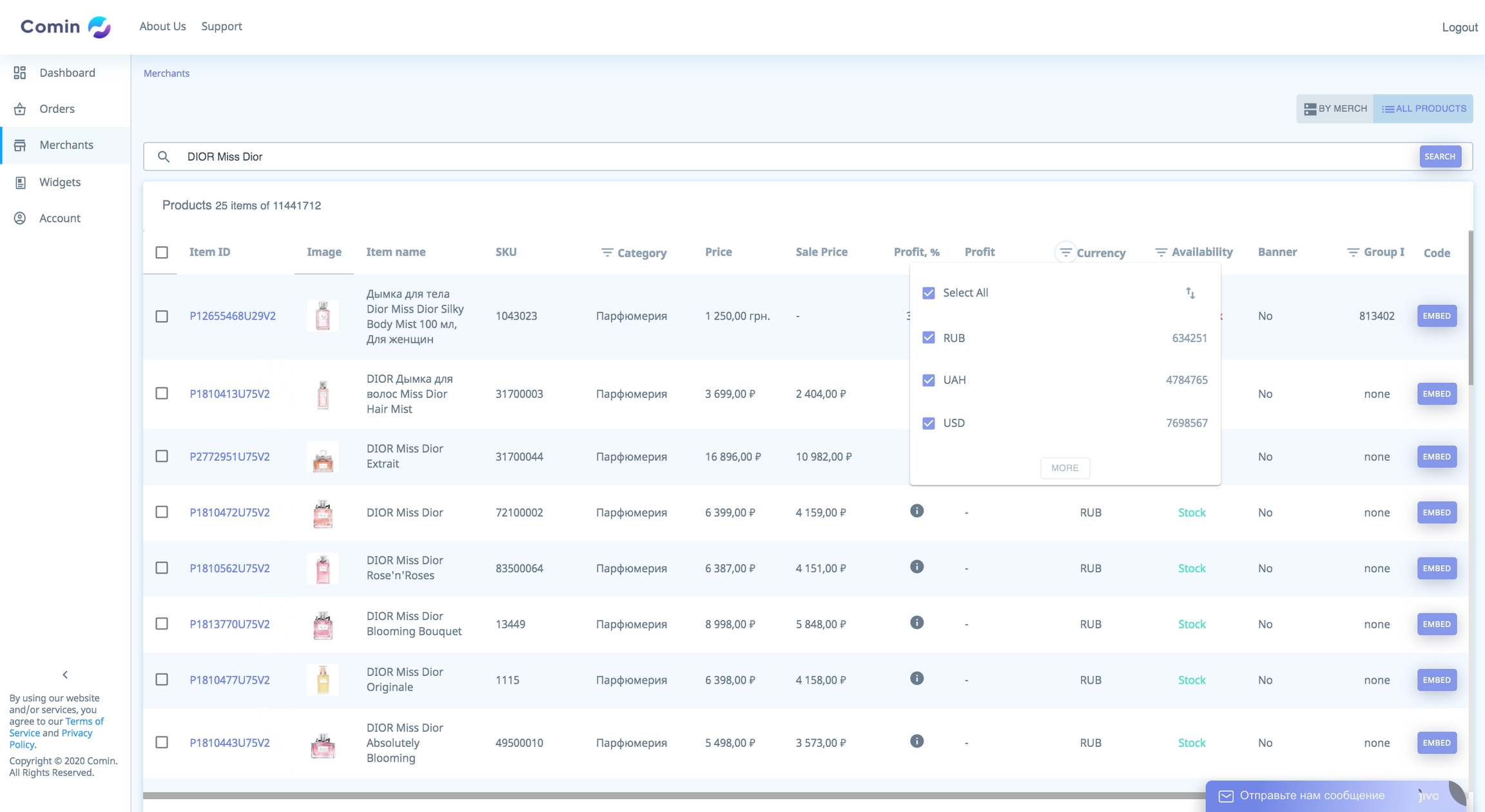This screenshot has width=1485, height=812.
Task: Click the Miss Dior Hair Mist thumbnail
Action: tap(323, 394)
